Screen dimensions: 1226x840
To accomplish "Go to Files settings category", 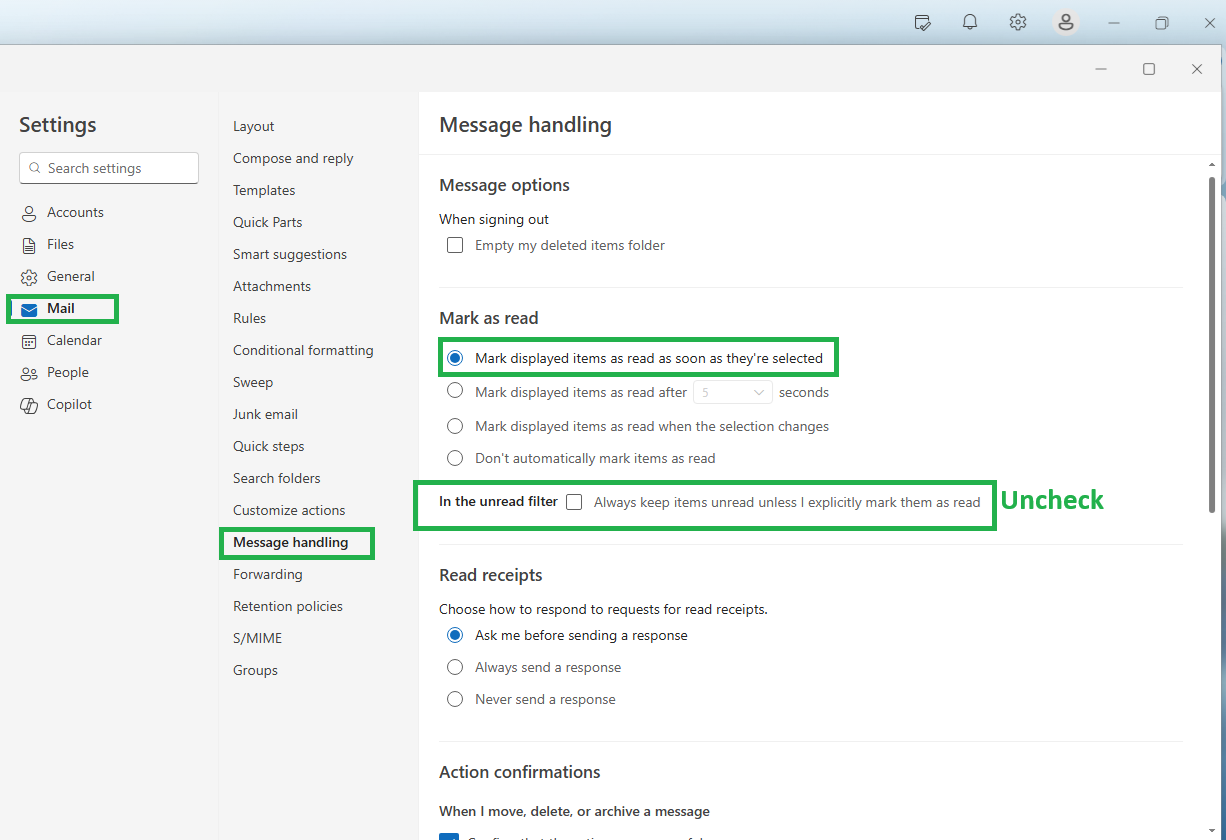I will 60,244.
